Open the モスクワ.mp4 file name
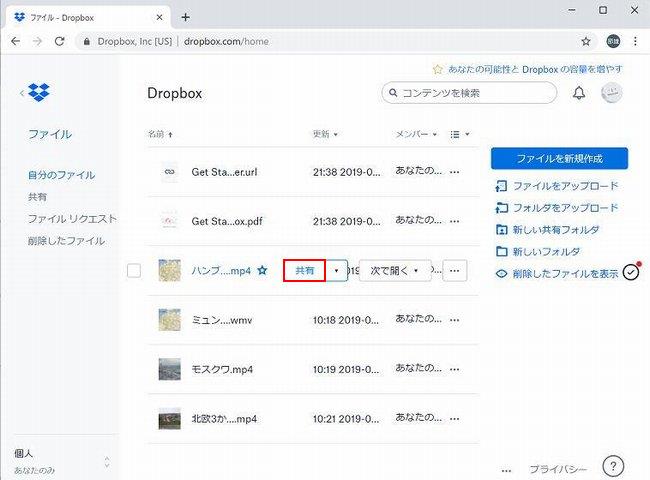 point(222,369)
